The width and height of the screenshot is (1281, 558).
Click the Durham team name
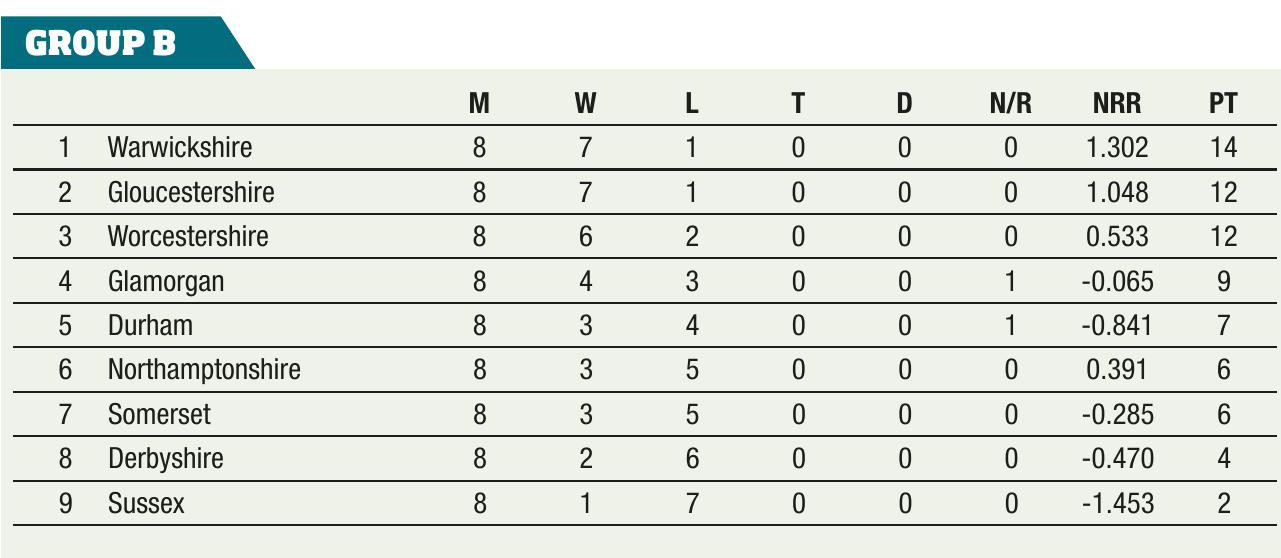(x=150, y=325)
